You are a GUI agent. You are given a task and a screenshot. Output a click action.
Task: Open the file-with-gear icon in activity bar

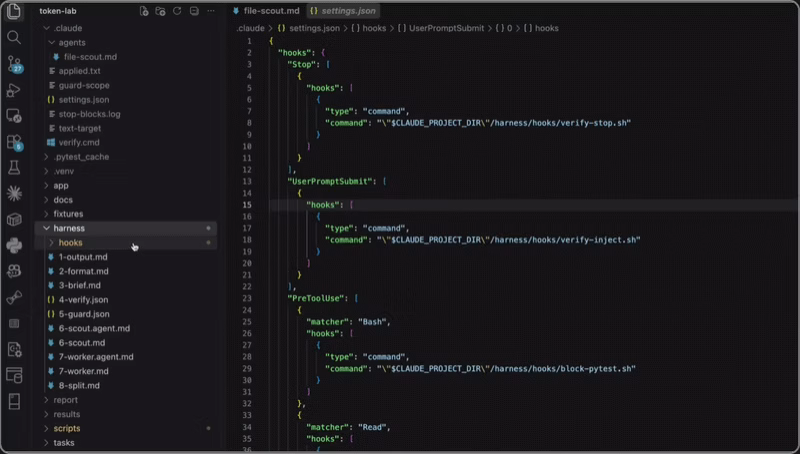tap(14, 349)
